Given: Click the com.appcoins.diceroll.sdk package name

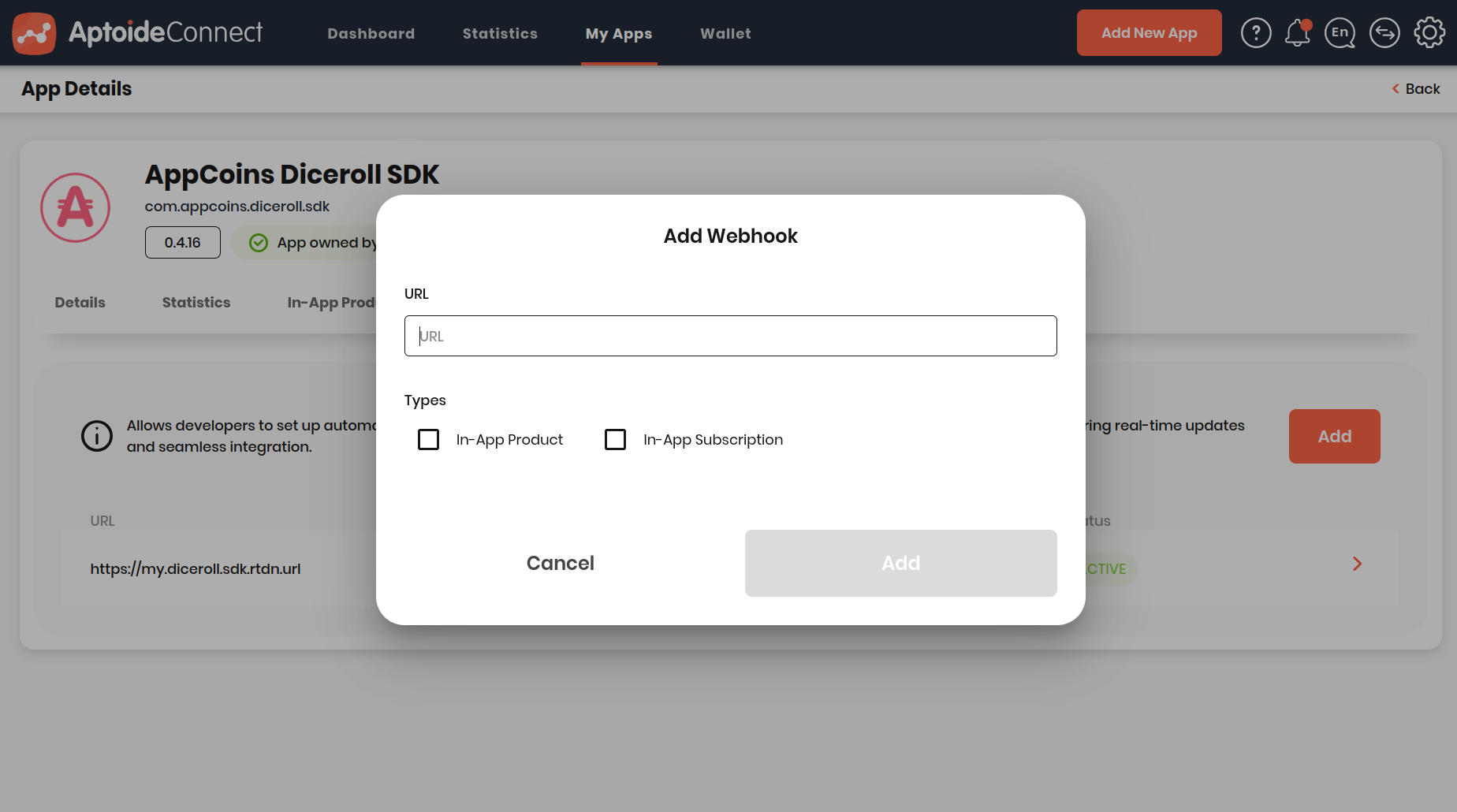Looking at the screenshot, I should [x=237, y=207].
